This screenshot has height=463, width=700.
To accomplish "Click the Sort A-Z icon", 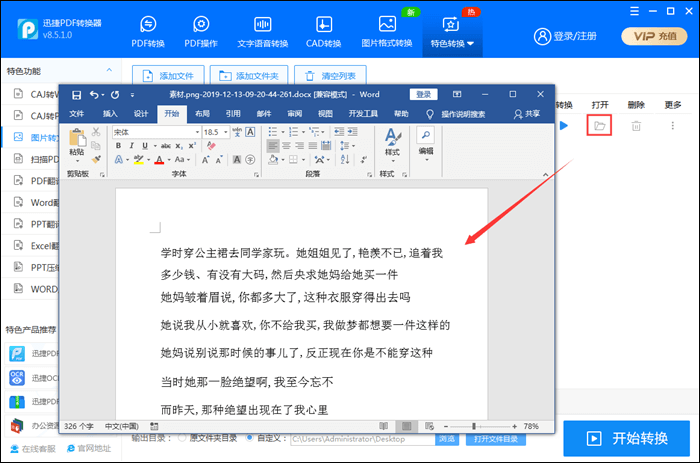I will (345, 159).
